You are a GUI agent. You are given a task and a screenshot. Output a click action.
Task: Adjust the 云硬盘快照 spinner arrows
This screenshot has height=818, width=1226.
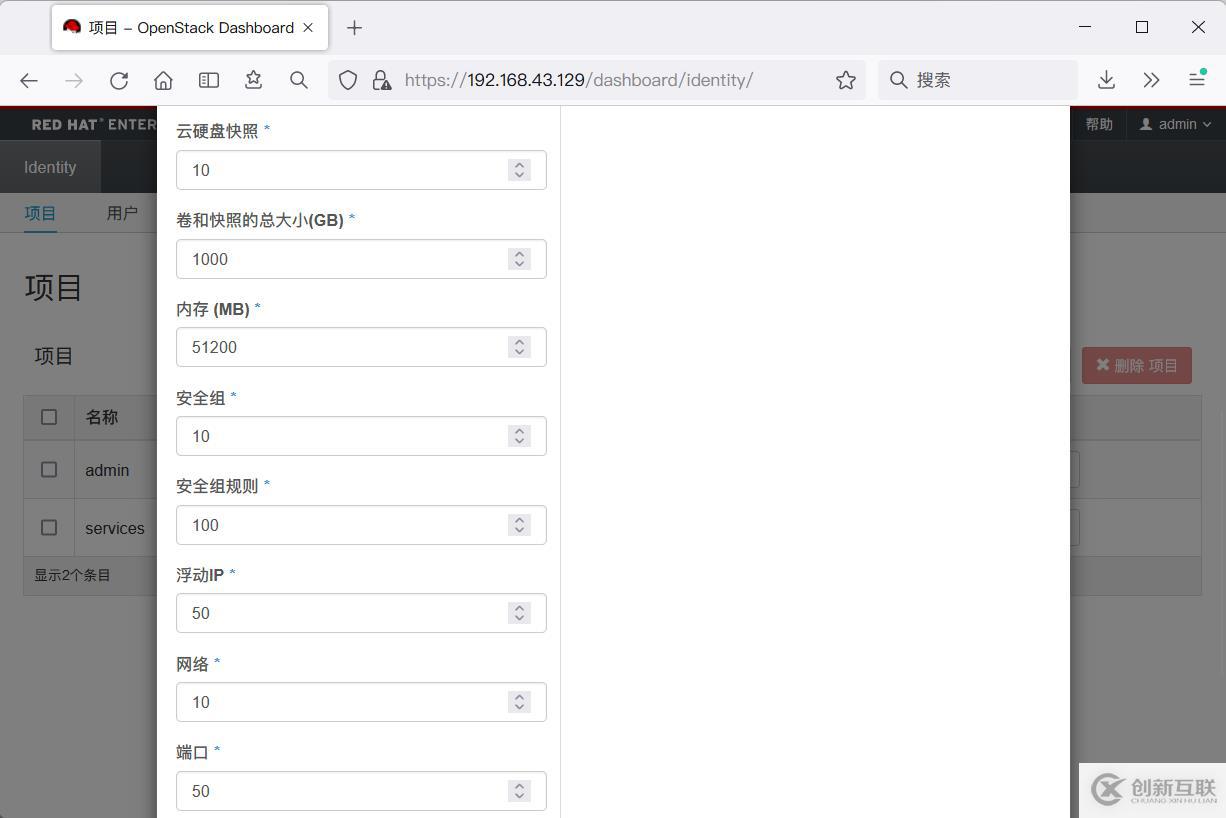coord(519,170)
